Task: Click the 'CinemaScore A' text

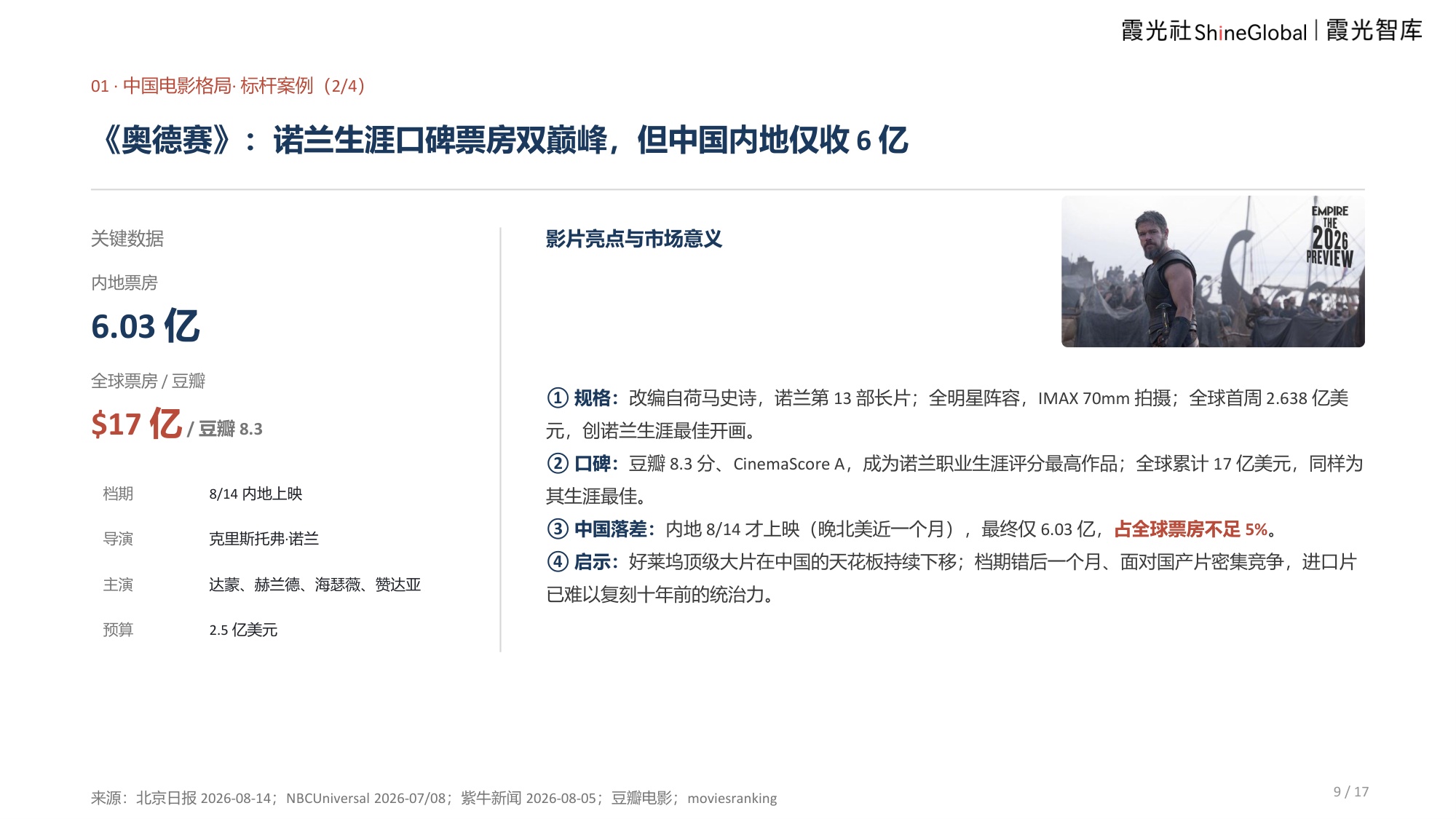Action: pos(788,464)
